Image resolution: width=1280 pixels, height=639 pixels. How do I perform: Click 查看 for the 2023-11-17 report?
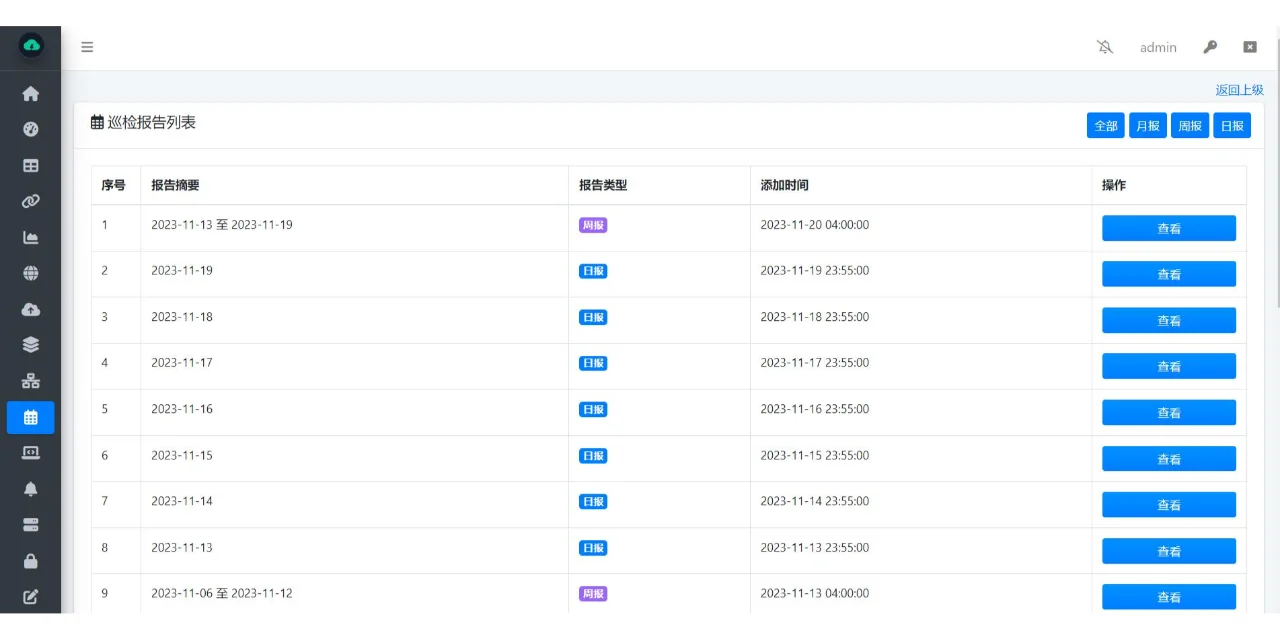(x=1169, y=366)
